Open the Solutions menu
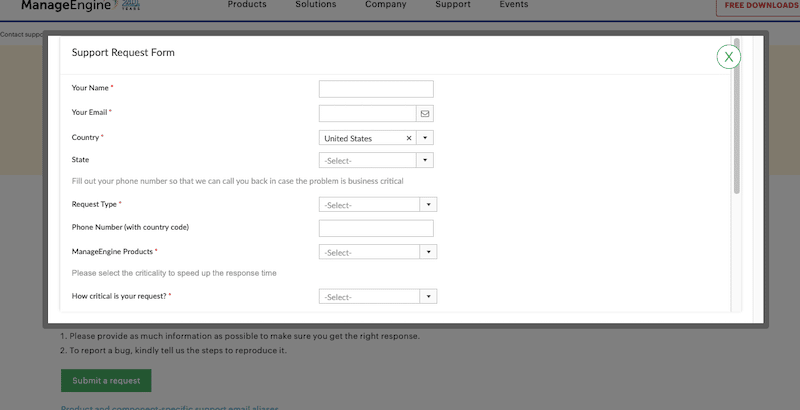 pos(316,5)
